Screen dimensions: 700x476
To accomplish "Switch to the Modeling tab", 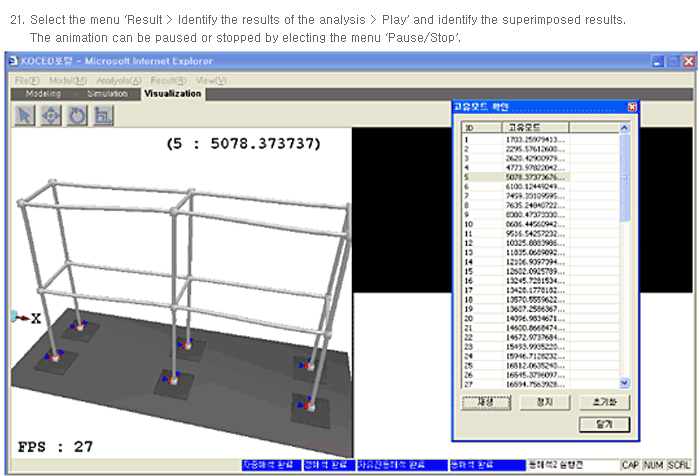I will tap(43, 94).
